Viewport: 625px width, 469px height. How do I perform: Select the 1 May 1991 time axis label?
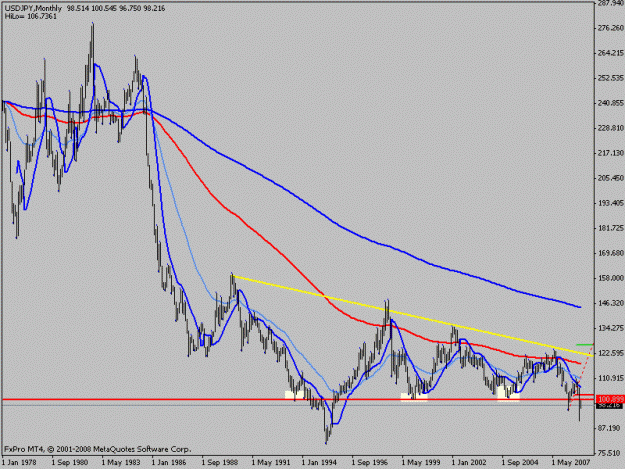pyautogui.click(x=271, y=463)
